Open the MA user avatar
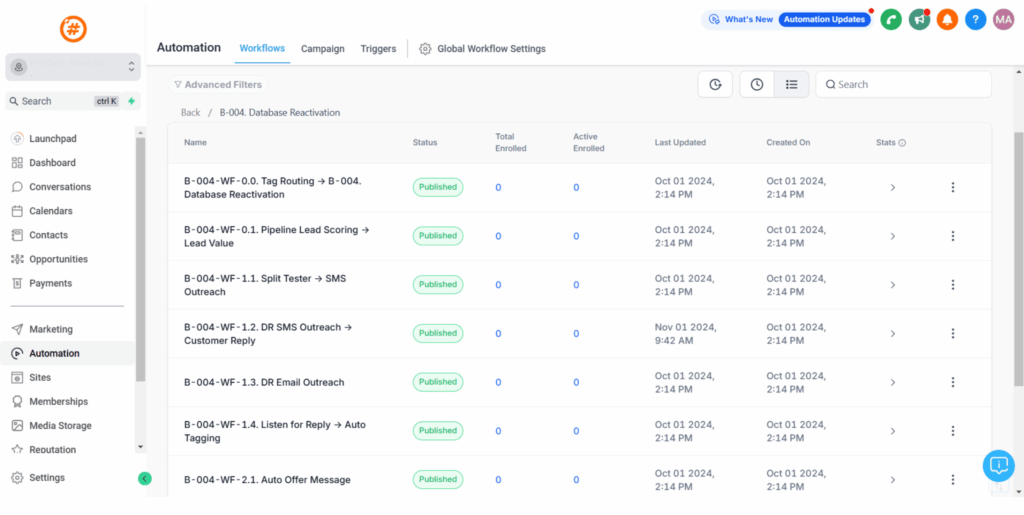The height and width of the screenshot is (515, 1024). 1003,19
